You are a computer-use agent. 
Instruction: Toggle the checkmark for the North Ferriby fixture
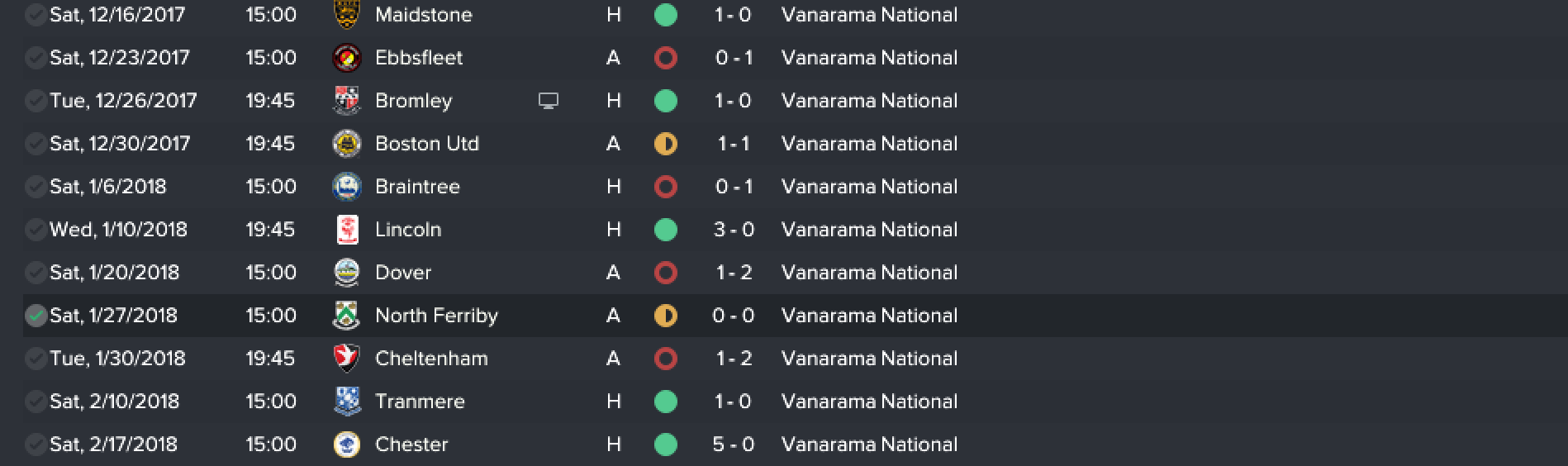click(x=36, y=316)
